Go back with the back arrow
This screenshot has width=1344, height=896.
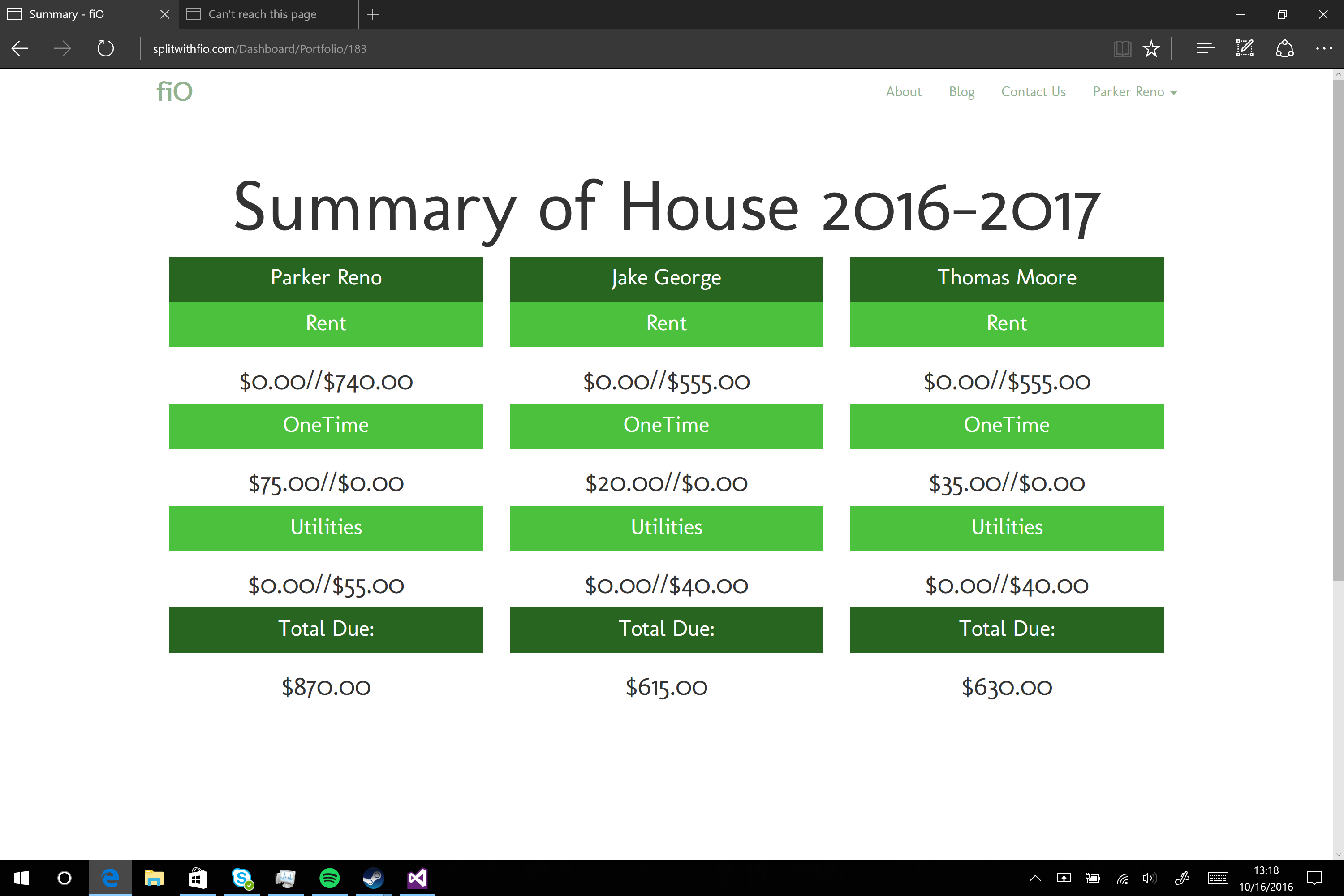tap(20, 48)
